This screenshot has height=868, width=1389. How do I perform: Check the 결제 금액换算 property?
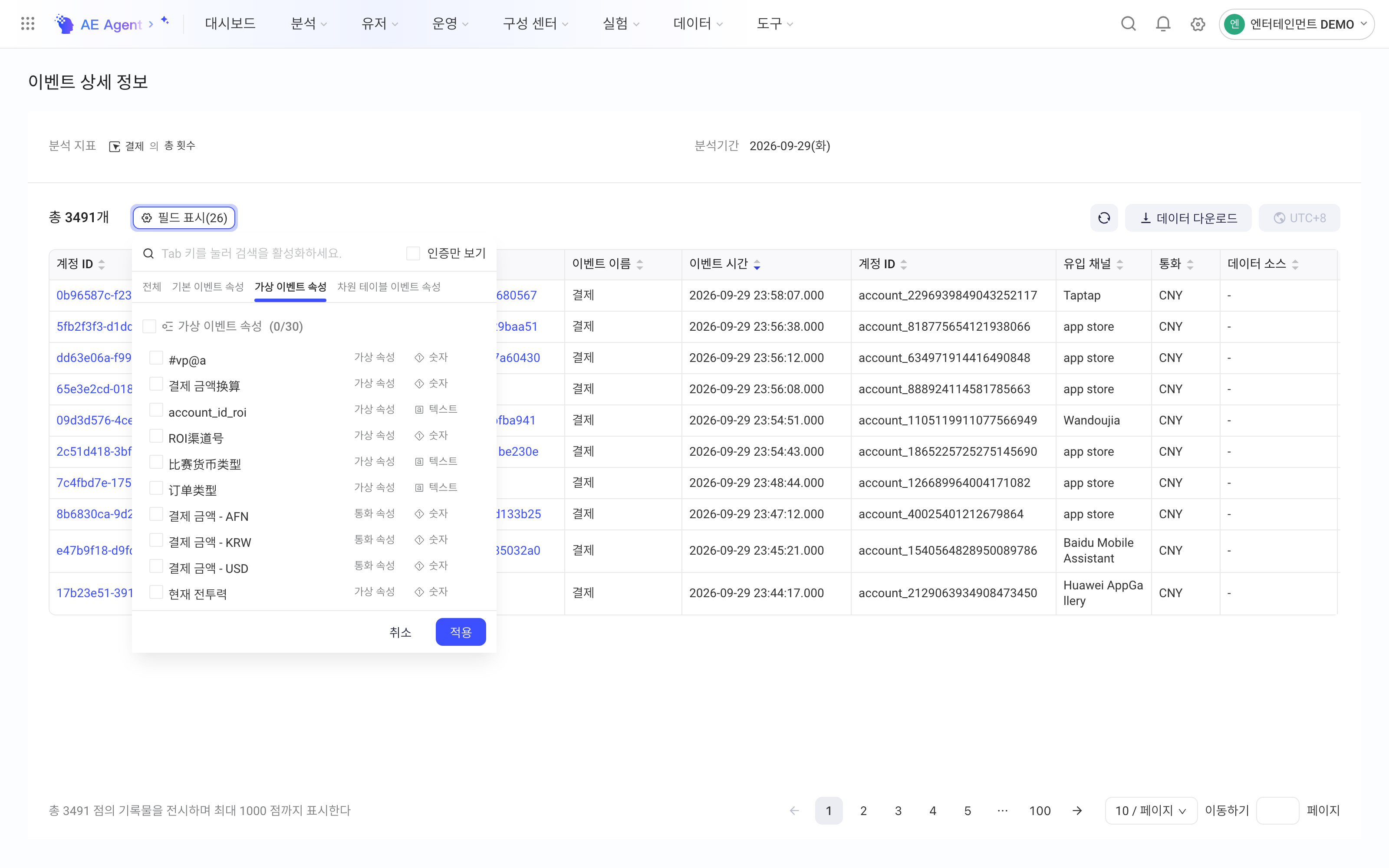coord(156,384)
